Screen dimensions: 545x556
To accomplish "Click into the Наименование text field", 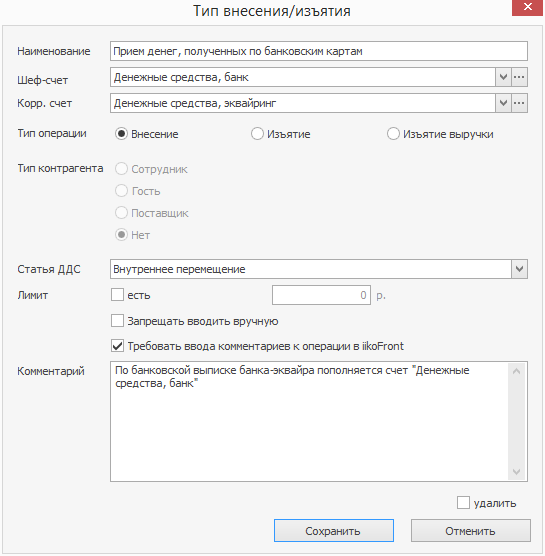I will (319, 51).
